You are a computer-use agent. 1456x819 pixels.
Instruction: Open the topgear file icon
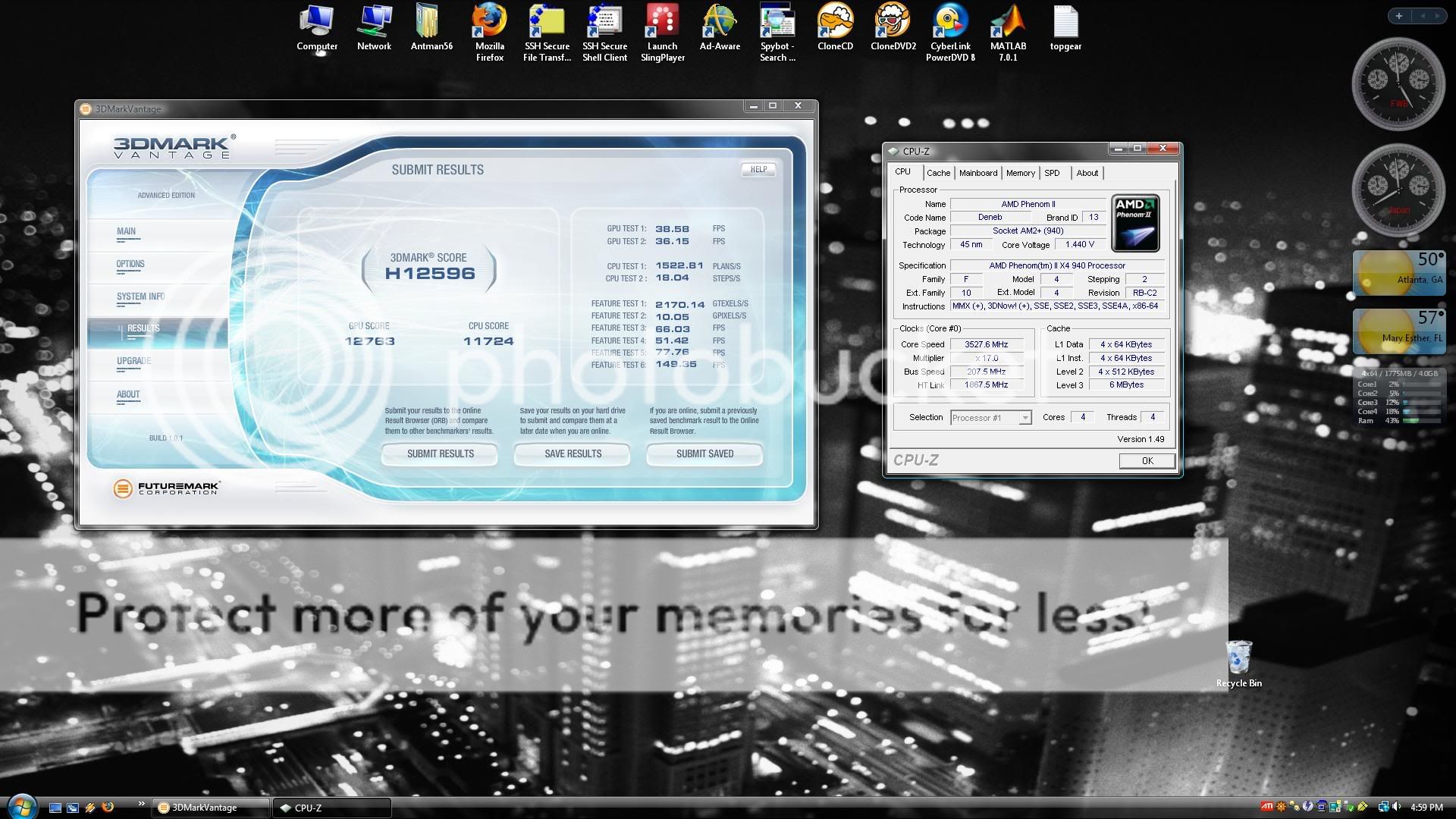1065,28
